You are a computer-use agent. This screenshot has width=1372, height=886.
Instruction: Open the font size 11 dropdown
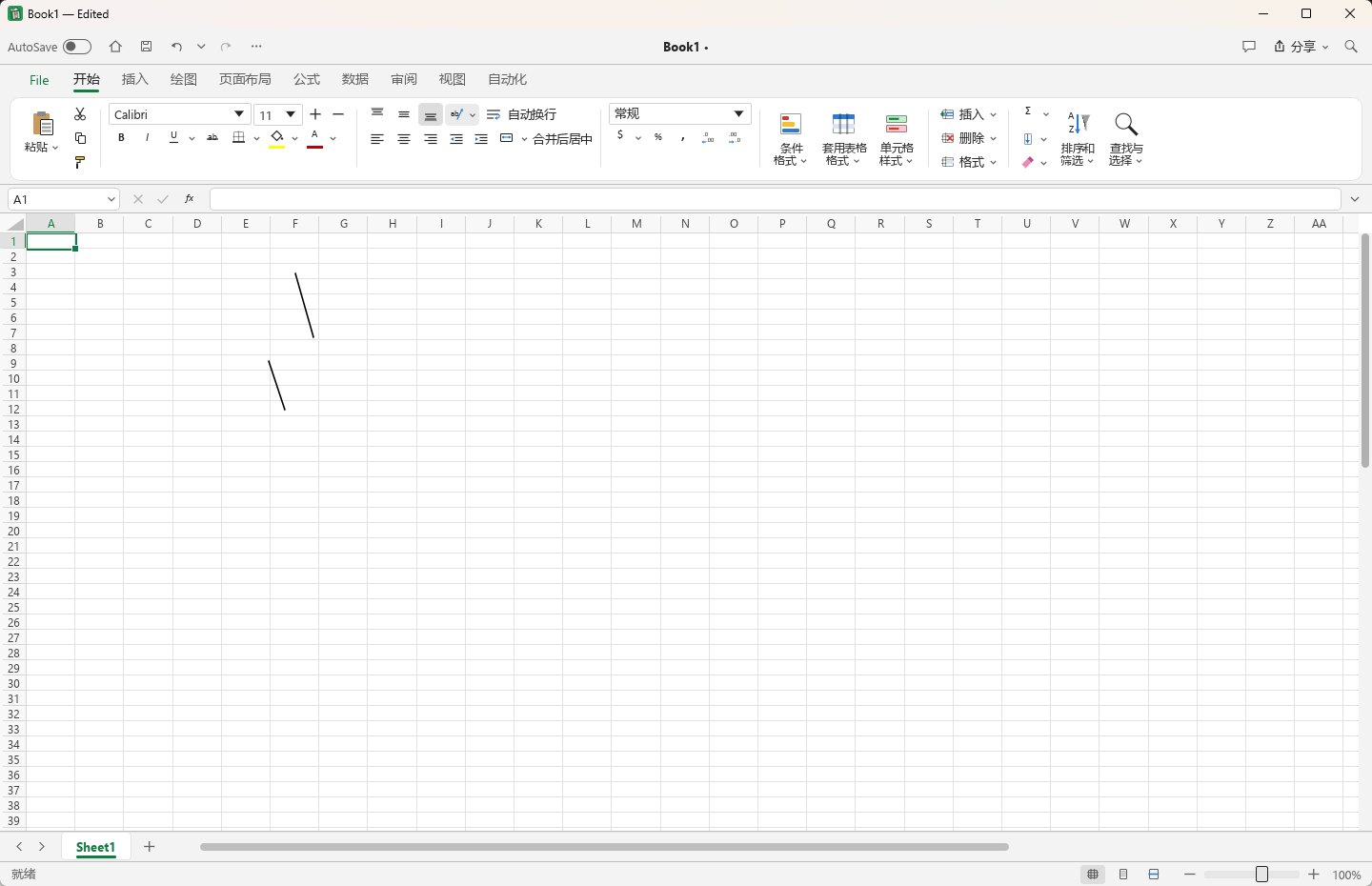pyautogui.click(x=291, y=114)
